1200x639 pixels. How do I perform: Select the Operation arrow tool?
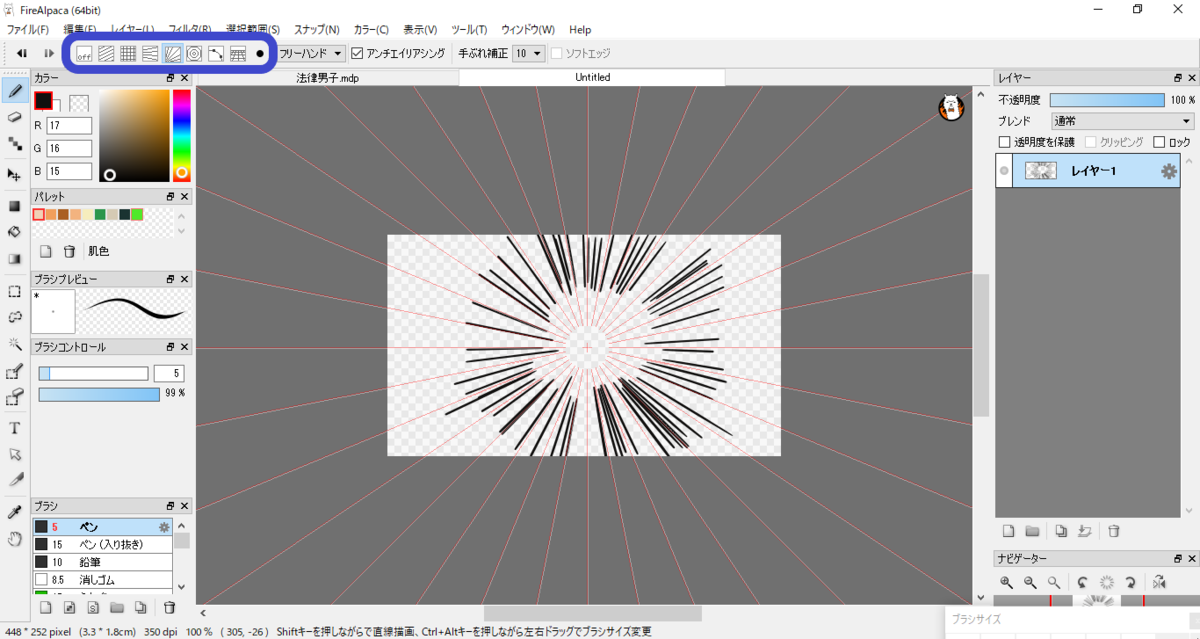[15, 454]
